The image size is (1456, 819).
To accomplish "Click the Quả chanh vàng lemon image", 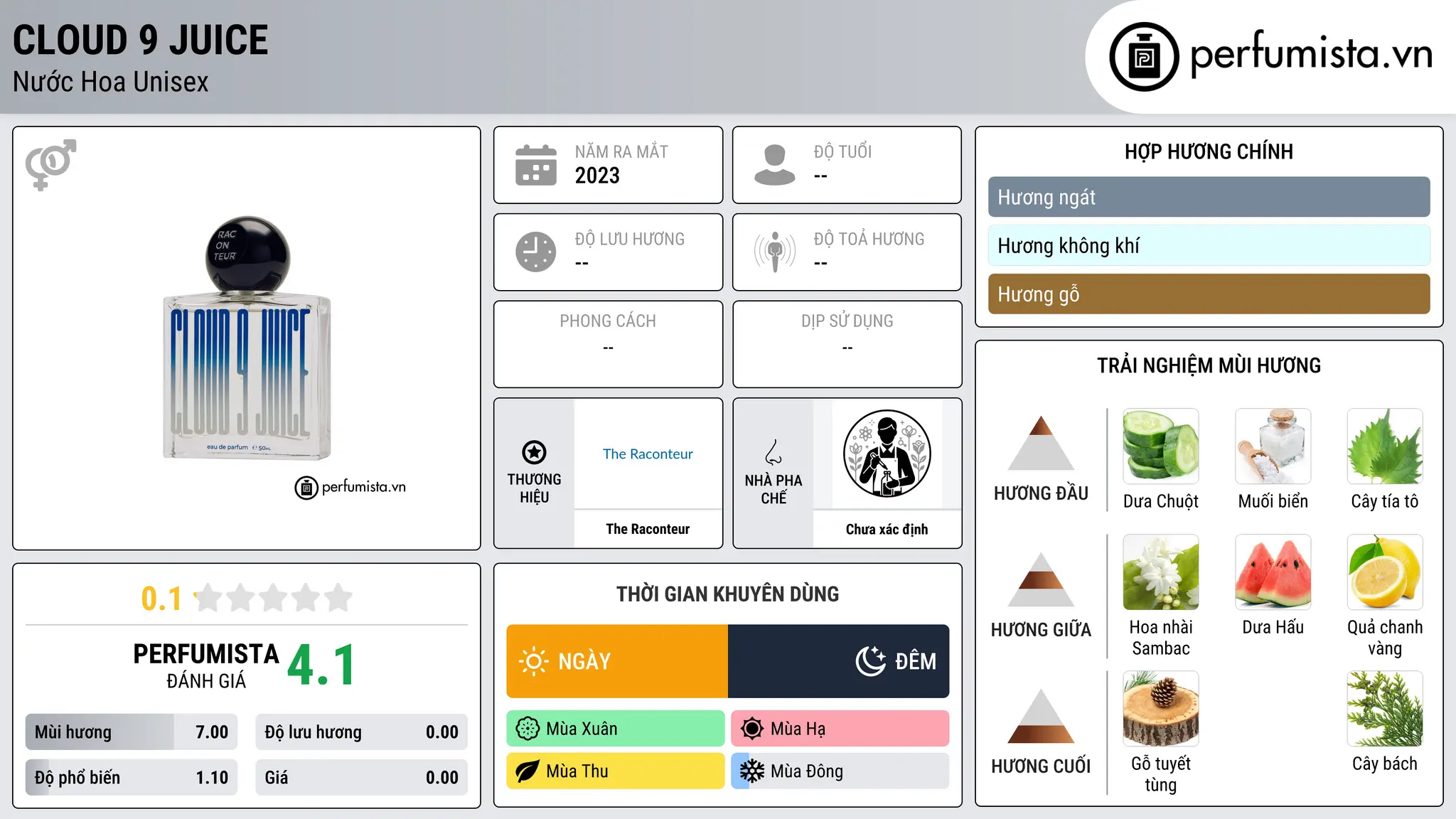I will pyautogui.click(x=1385, y=572).
